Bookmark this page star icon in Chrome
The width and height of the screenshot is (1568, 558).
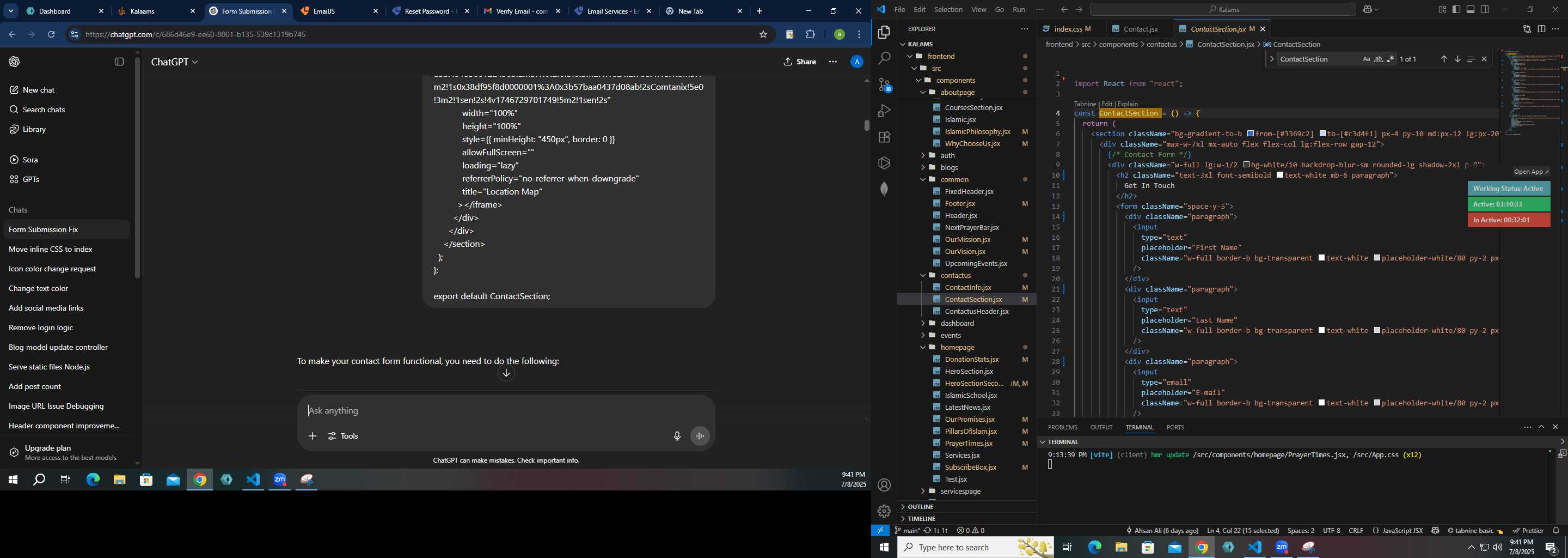coord(763,35)
